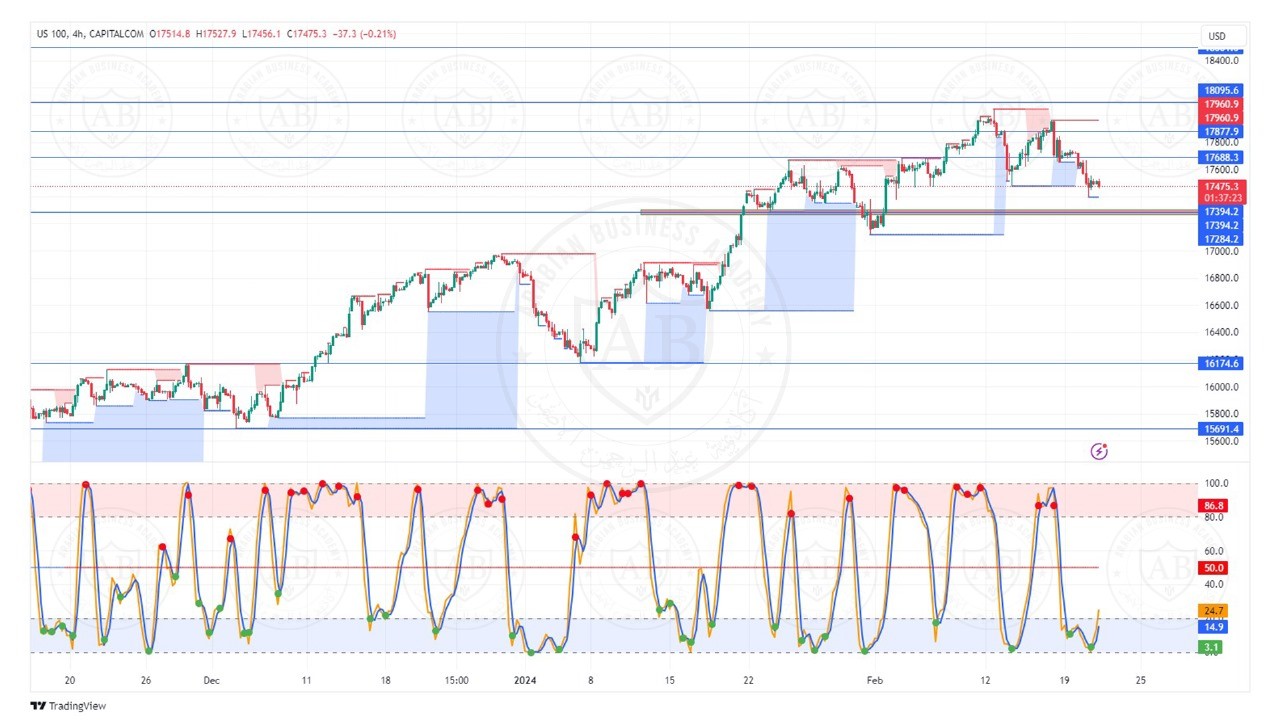
Task: Click the 25 date on time axis
Action: [x=1141, y=680]
